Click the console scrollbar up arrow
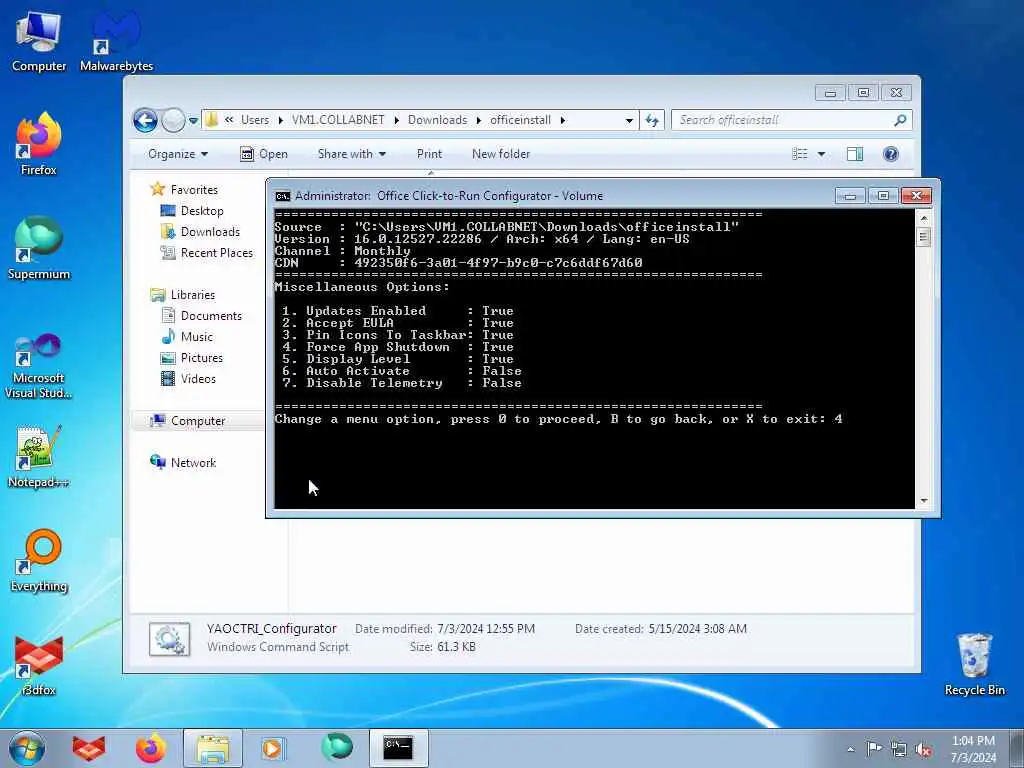Screen dimensions: 1024x768 [x=923, y=218]
